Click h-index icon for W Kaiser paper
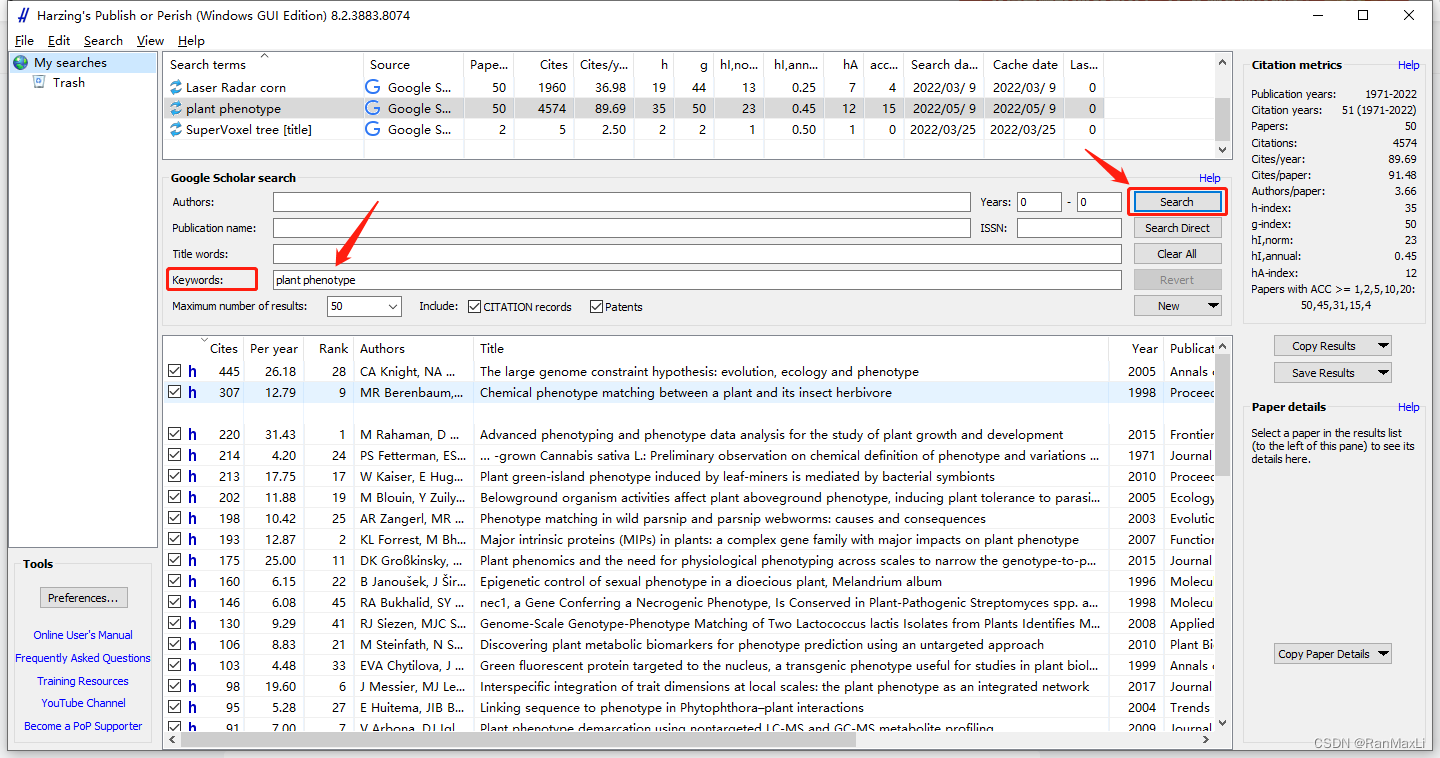This screenshot has height=758, width=1440. point(192,477)
